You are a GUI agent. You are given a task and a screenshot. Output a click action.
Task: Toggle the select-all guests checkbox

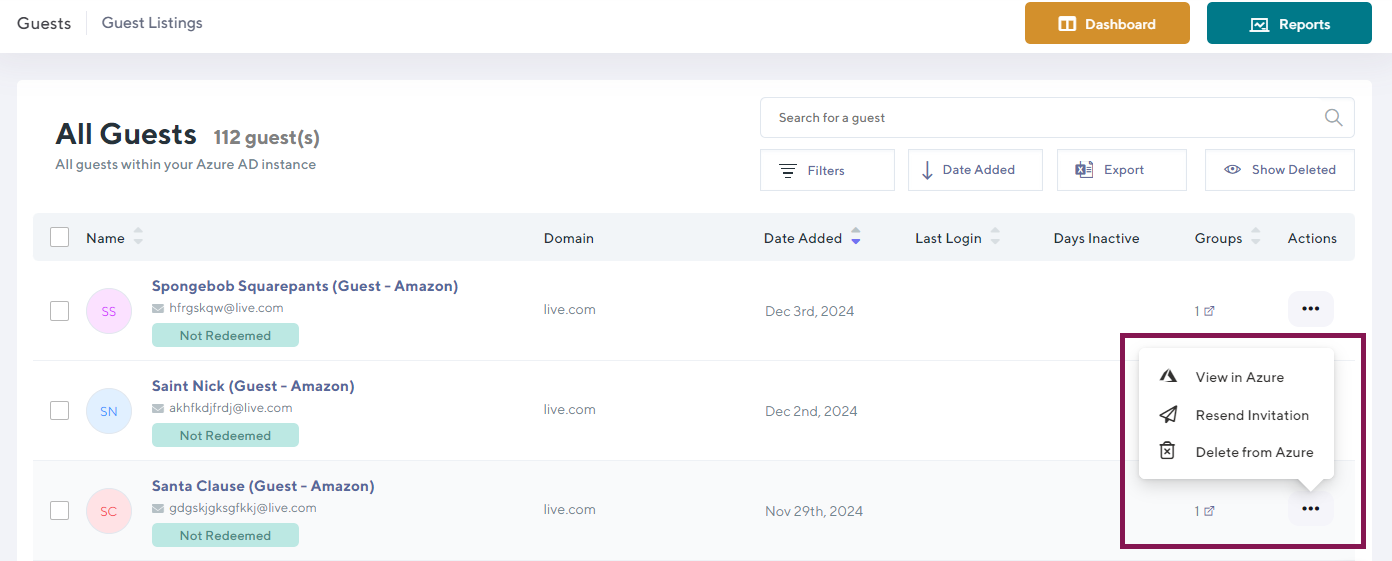tap(60, 238)
